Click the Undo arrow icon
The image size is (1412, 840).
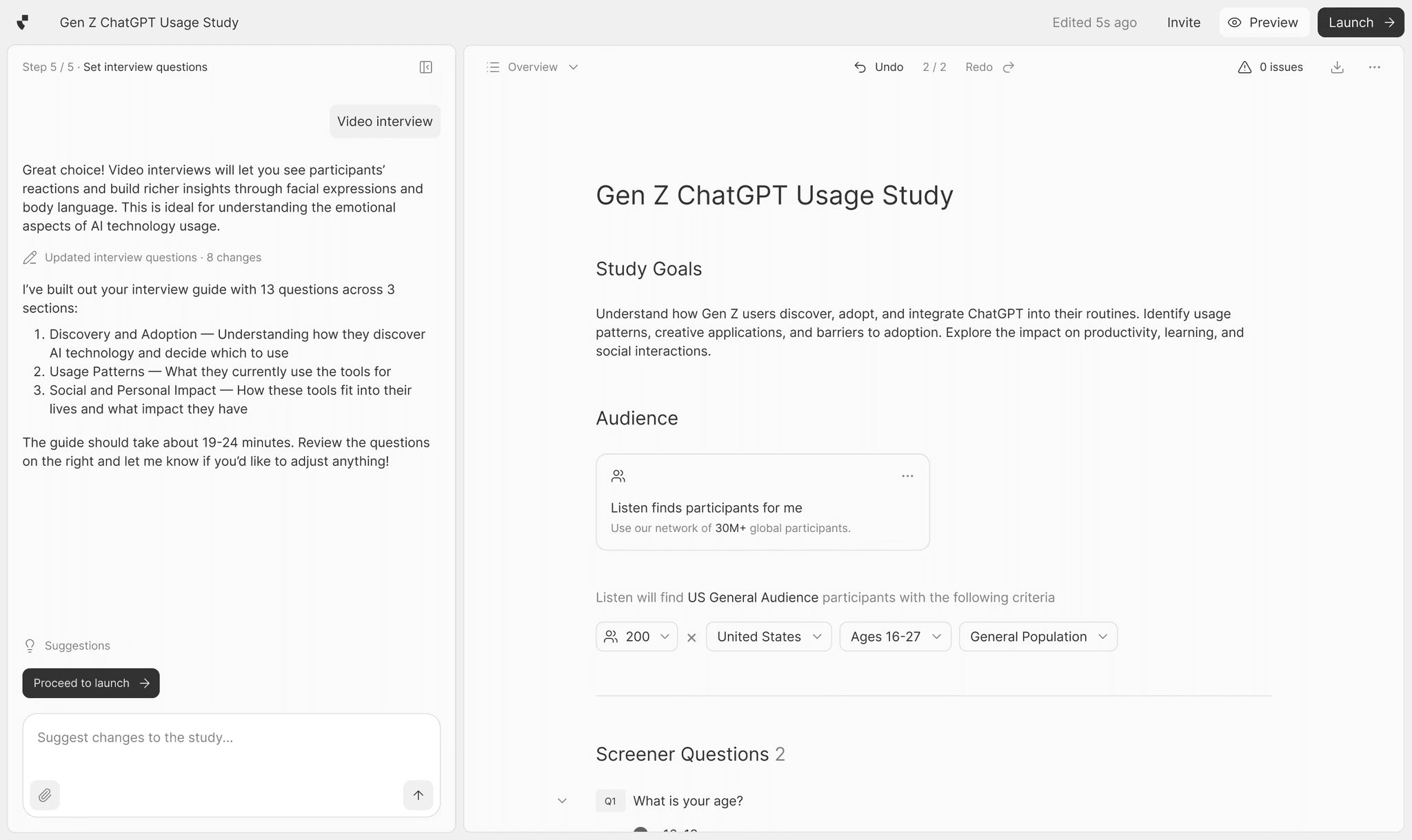[860, 67]
